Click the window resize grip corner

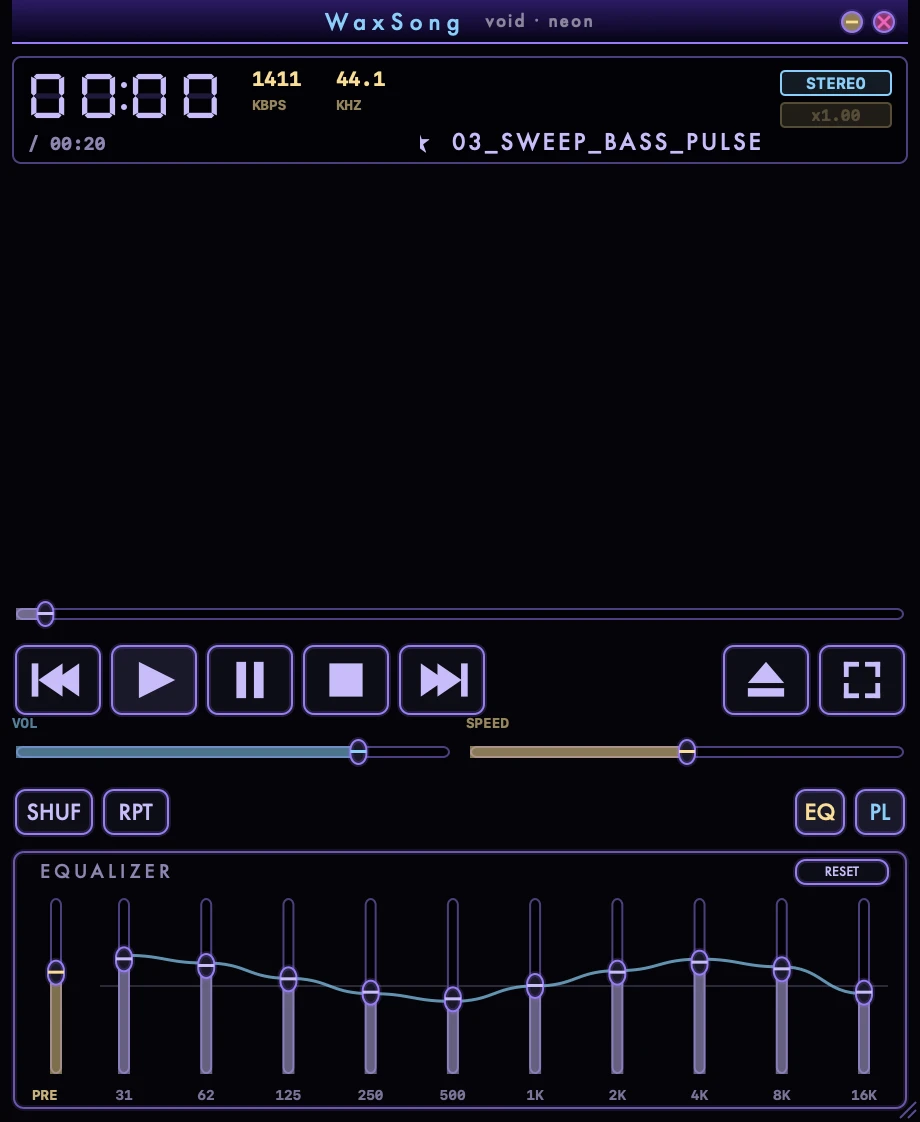coord(910,1112)
